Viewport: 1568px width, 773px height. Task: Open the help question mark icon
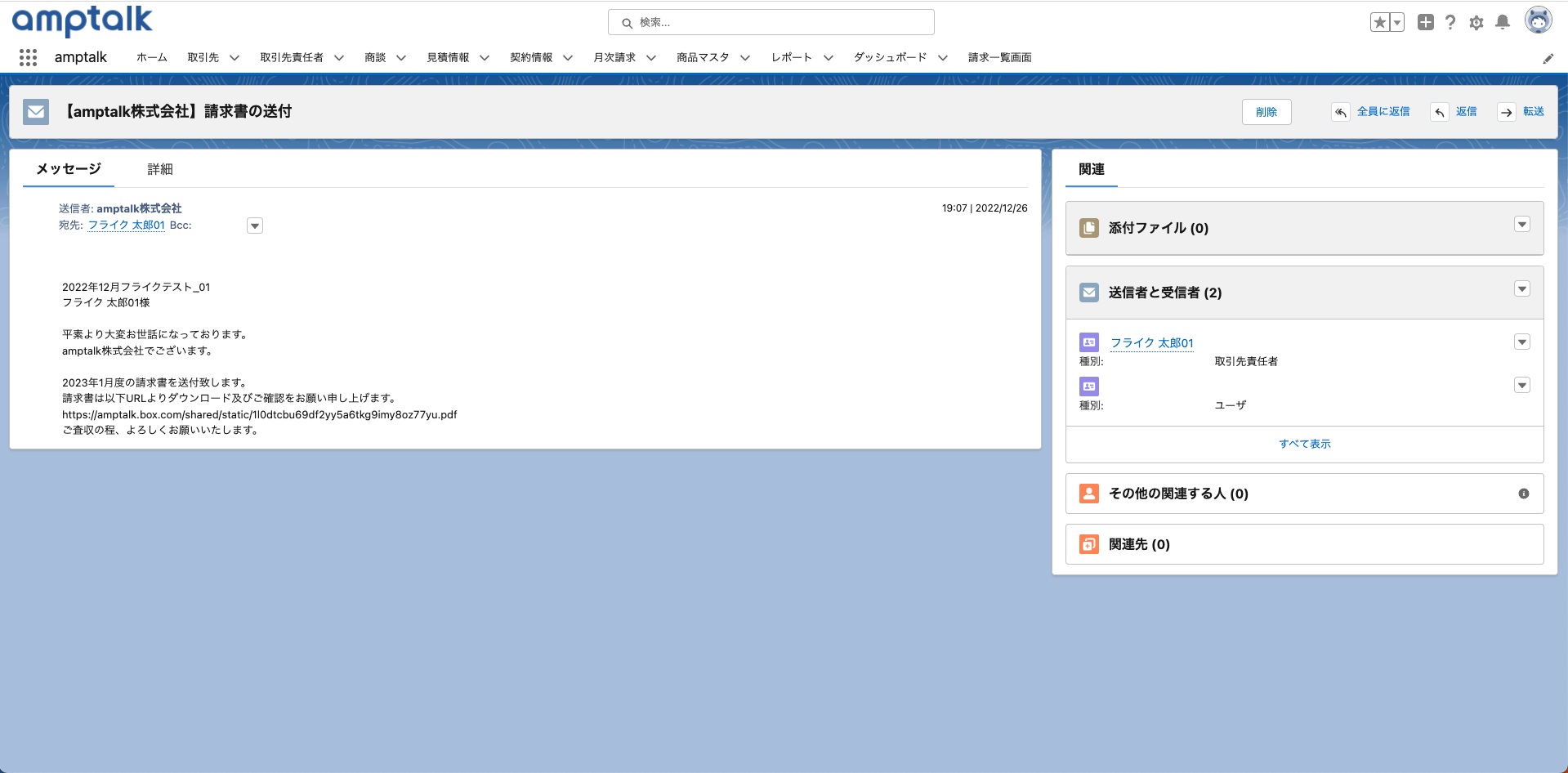coord(1450,23)
